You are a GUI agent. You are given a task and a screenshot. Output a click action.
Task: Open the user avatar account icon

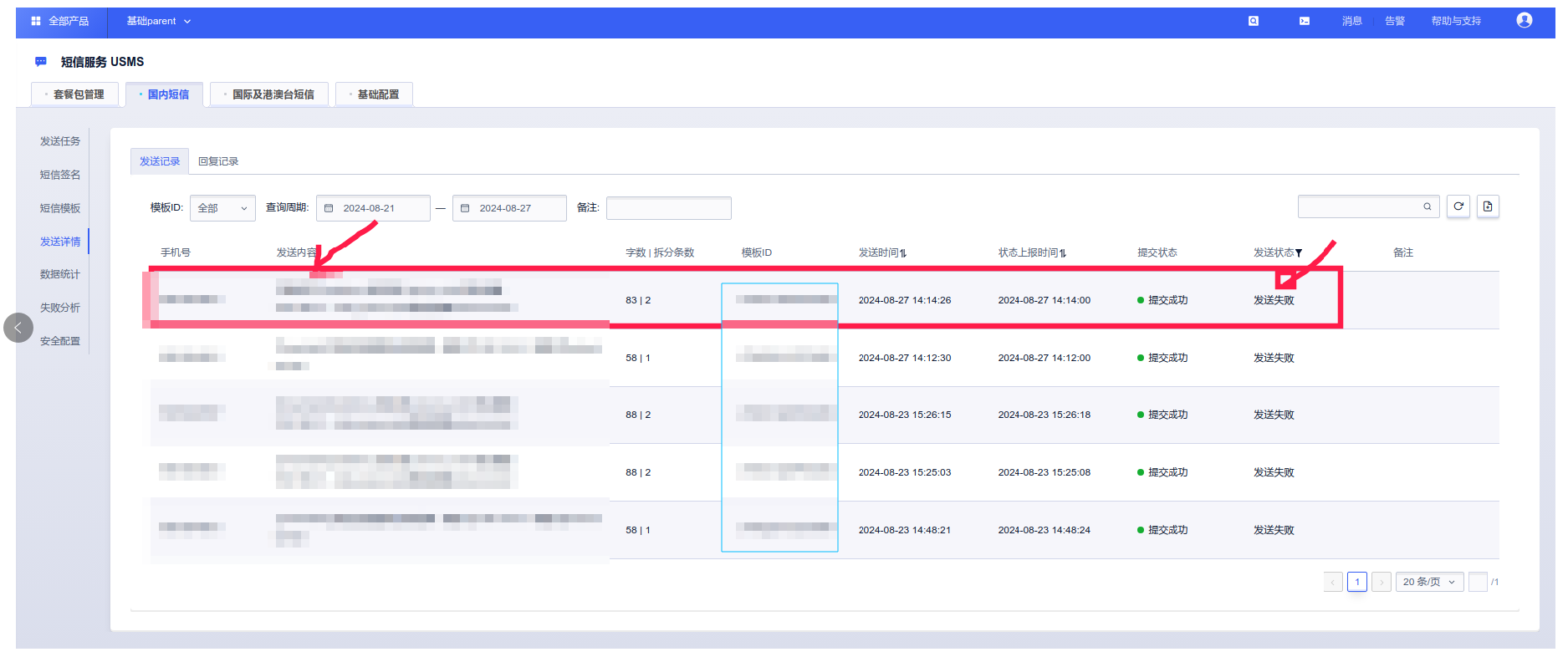[1525, 20]
